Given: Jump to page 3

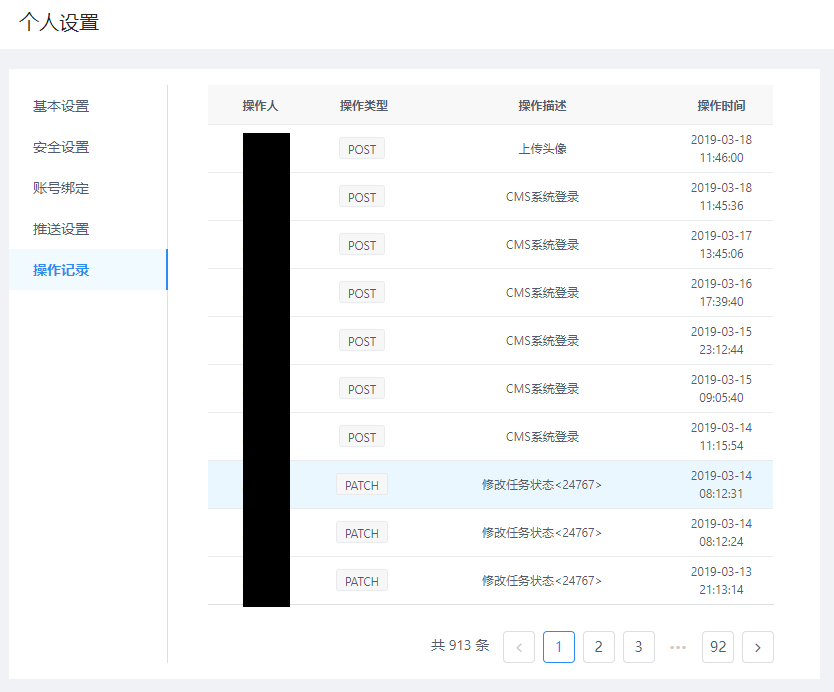Looking at the screenshot, I should [638, 647].
